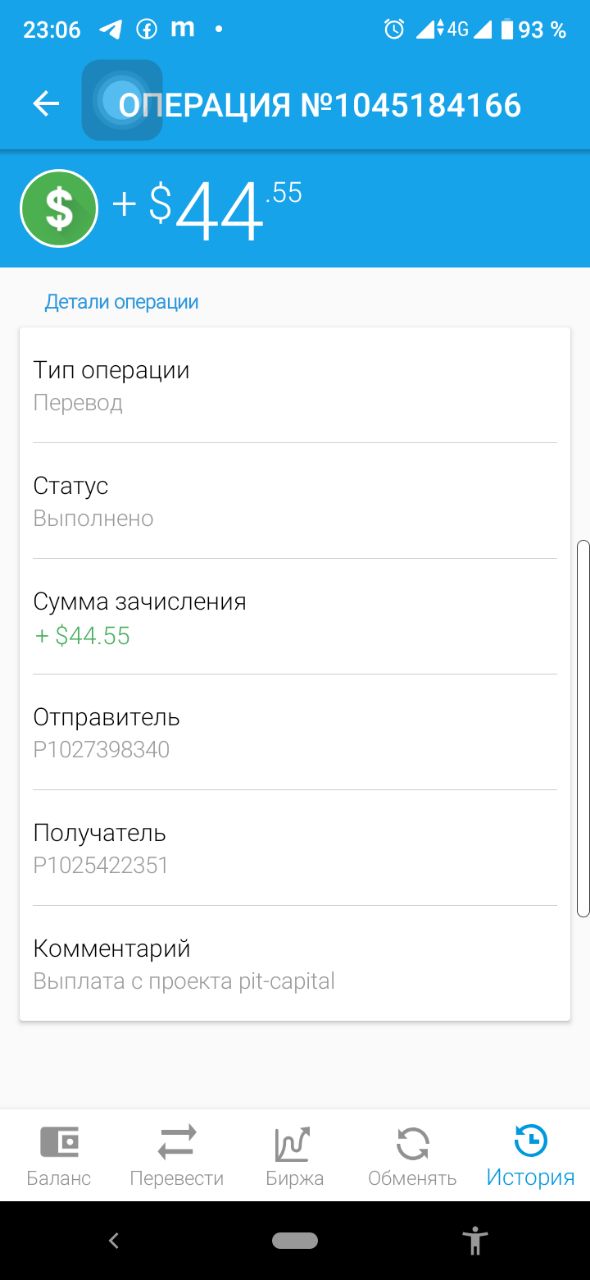Tap the alarm clock icon in the status bar
This screenshot has width=590, height=1280.
(x=394, y=29)
